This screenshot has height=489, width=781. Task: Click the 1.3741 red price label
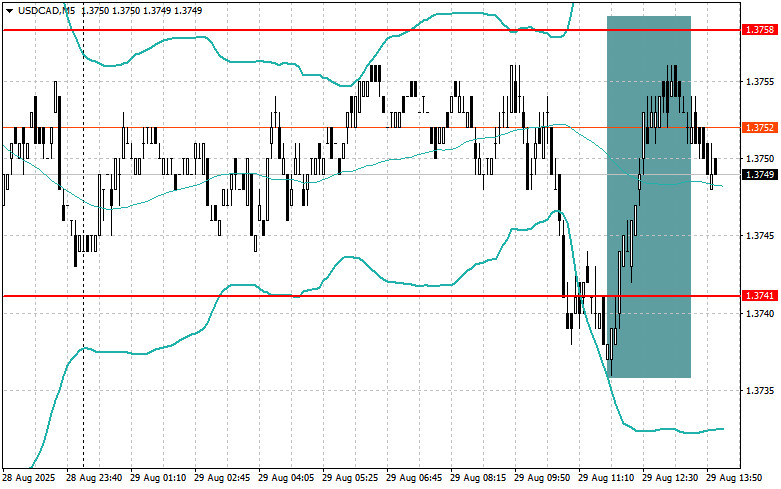(x=760, y=296)
